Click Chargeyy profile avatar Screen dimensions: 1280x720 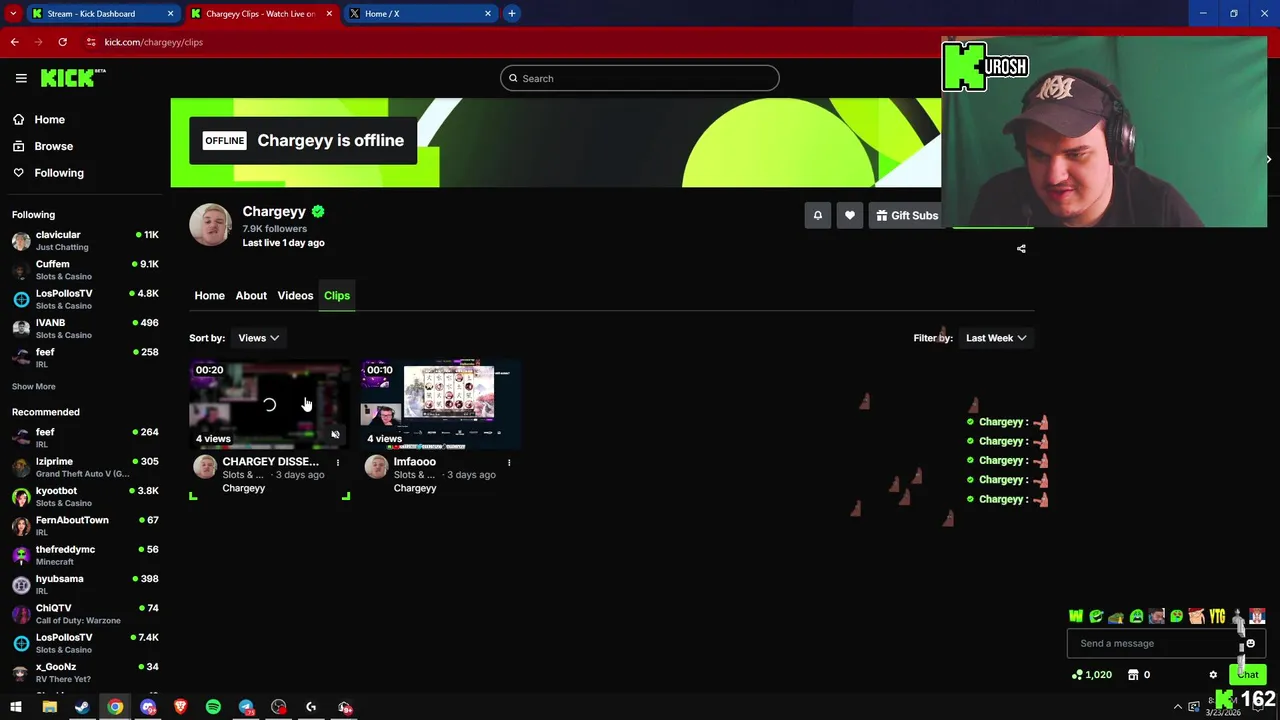[210, 225]
